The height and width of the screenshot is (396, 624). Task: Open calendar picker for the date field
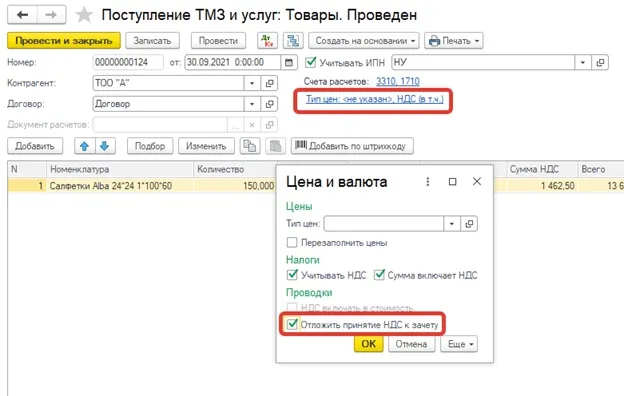tap(289, 62)
